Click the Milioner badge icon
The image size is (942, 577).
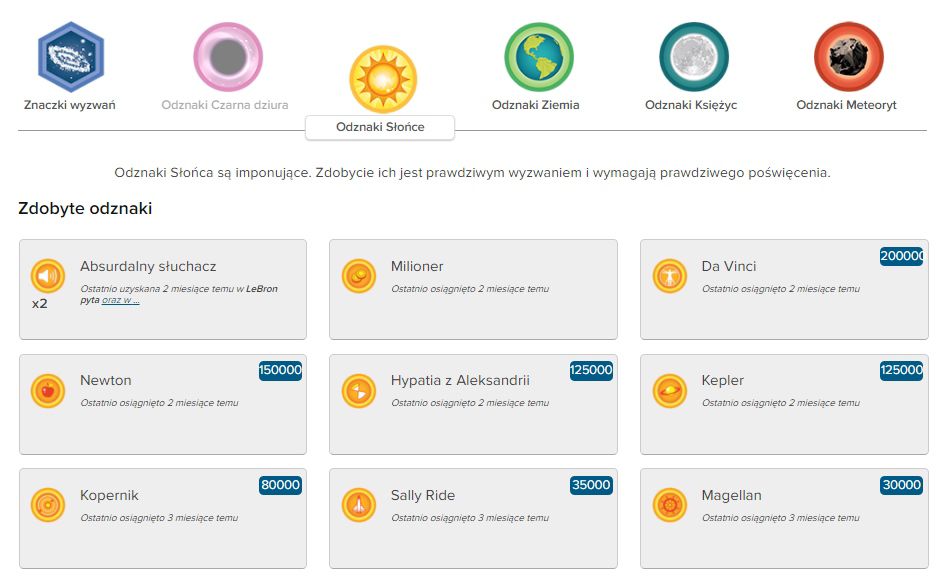(x=358, y=275)
